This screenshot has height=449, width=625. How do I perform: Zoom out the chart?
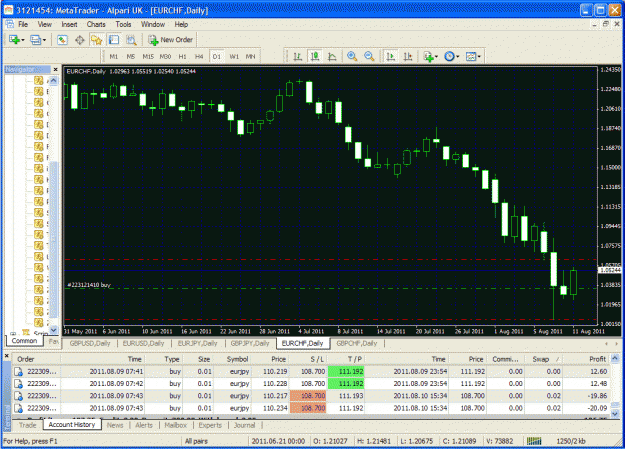click(x=369, y=57)
